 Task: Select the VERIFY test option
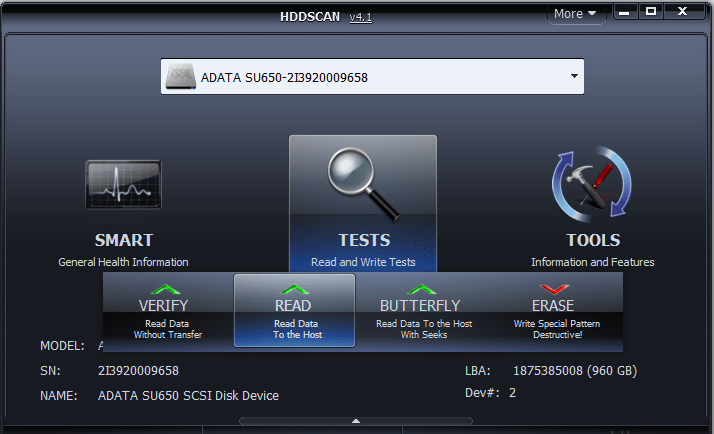(x=168, y=311)
